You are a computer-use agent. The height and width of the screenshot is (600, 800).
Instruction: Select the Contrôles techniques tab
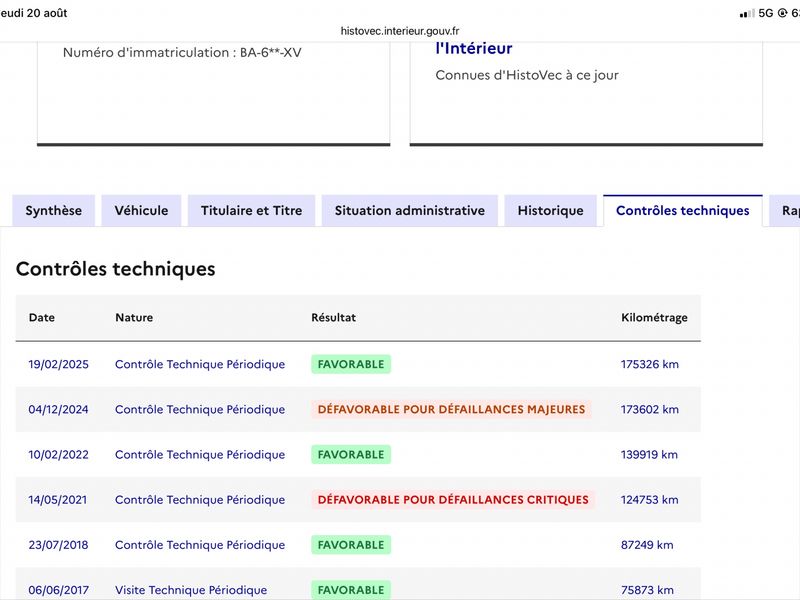click(x=683, y=211)
